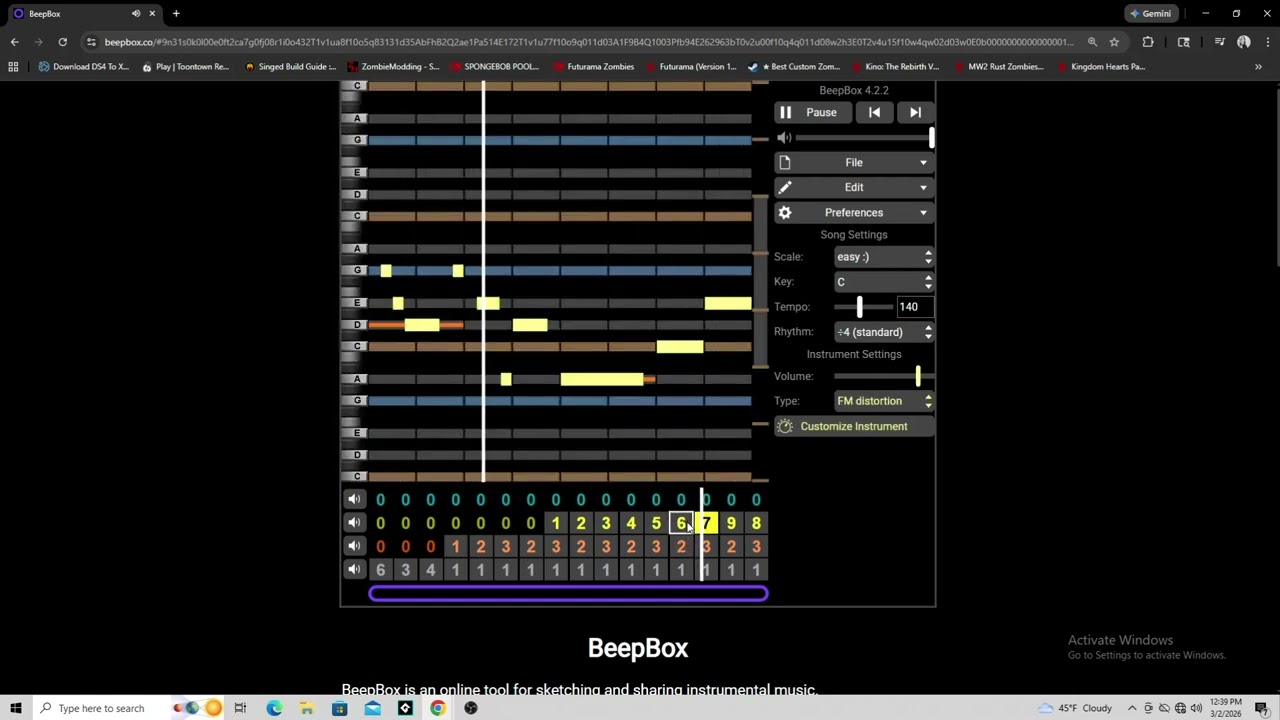Click the master volume speaker icon

coord(785,138)
